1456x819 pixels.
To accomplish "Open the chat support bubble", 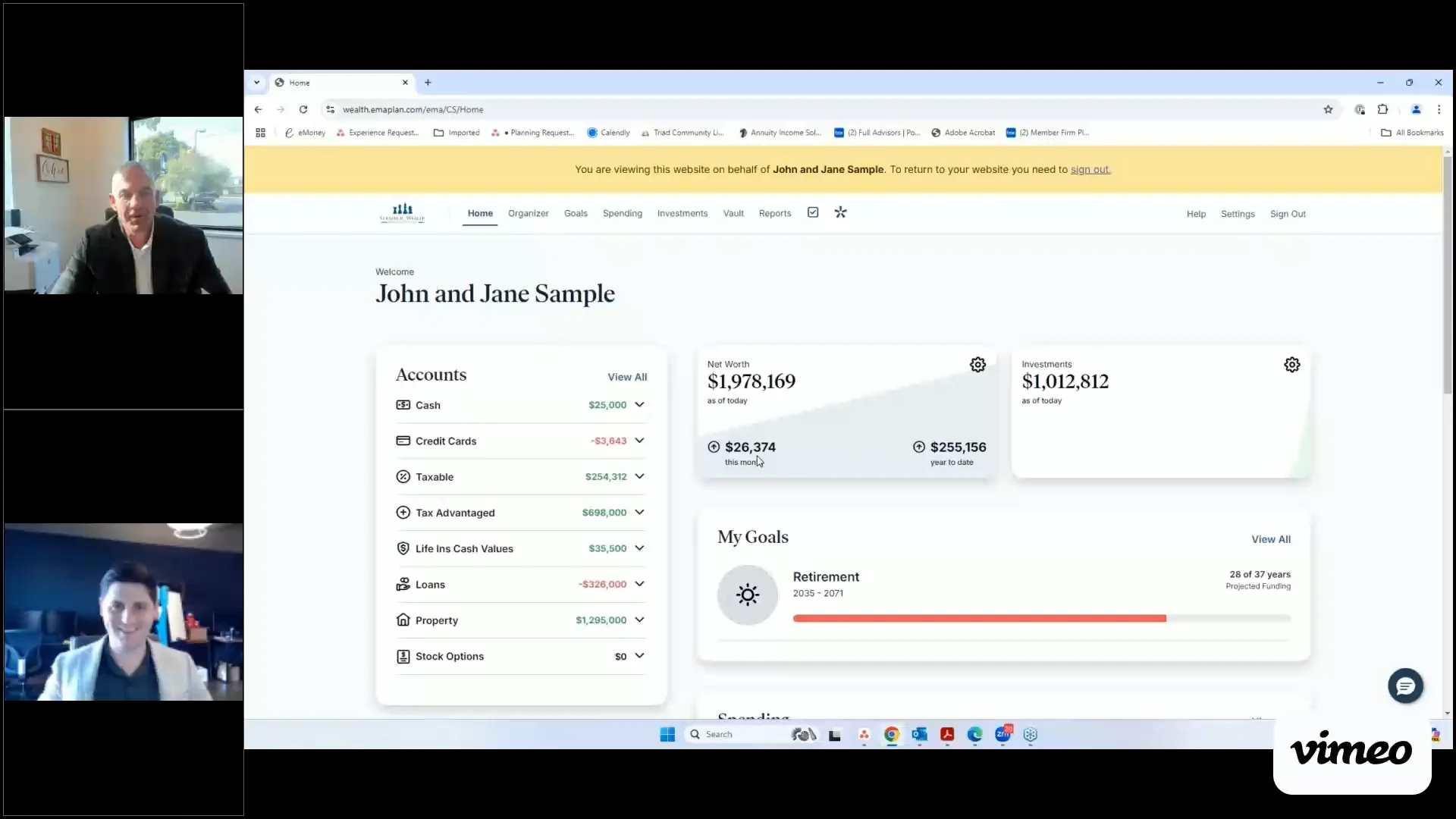I will (x=1405, y=686).
